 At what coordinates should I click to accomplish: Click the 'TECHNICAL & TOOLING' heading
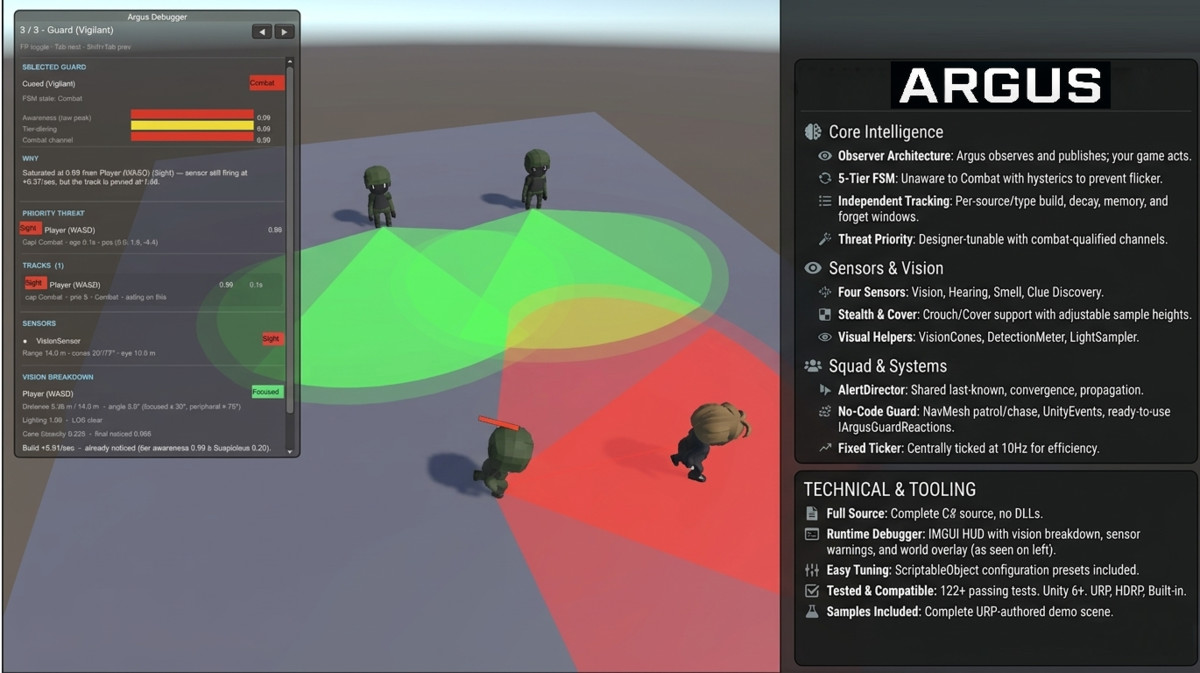(x=889, y=490)
